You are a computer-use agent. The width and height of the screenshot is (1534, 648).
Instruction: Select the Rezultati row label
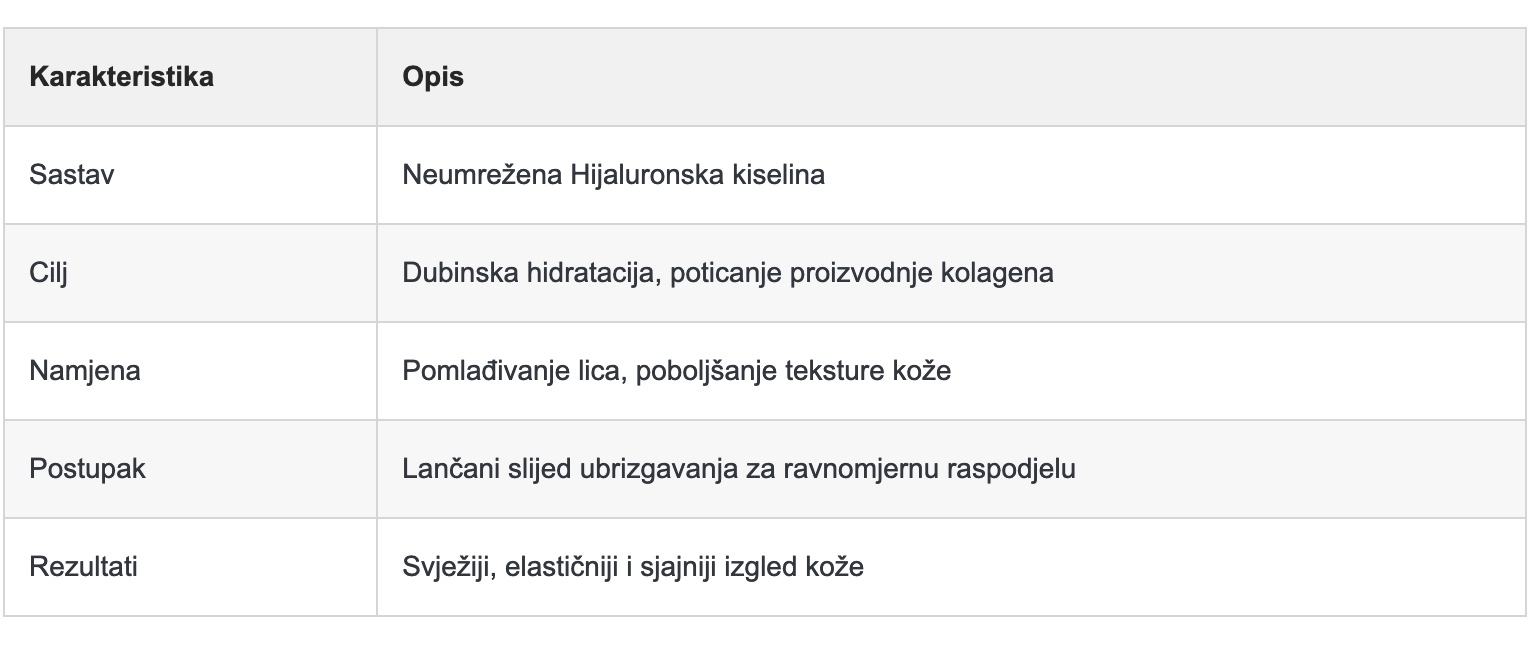point(83,567)
